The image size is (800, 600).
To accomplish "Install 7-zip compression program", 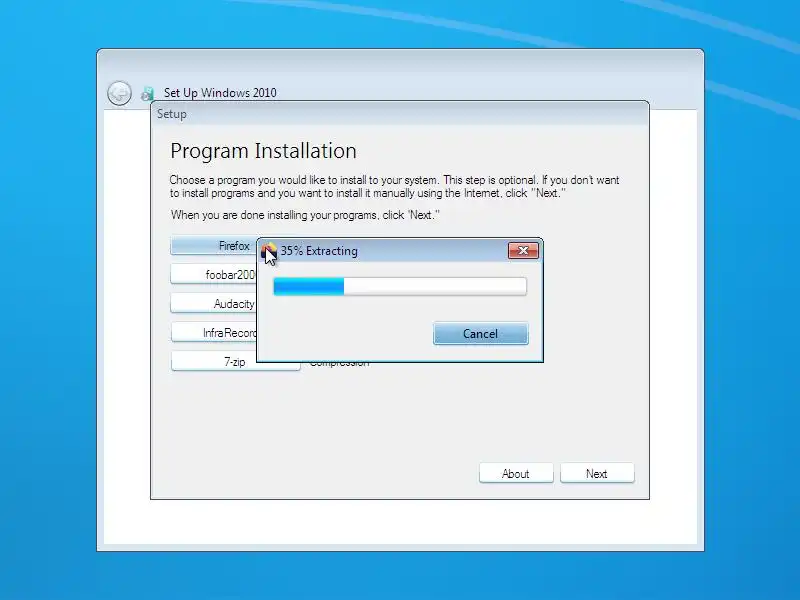I will click(x=235, y=361).
